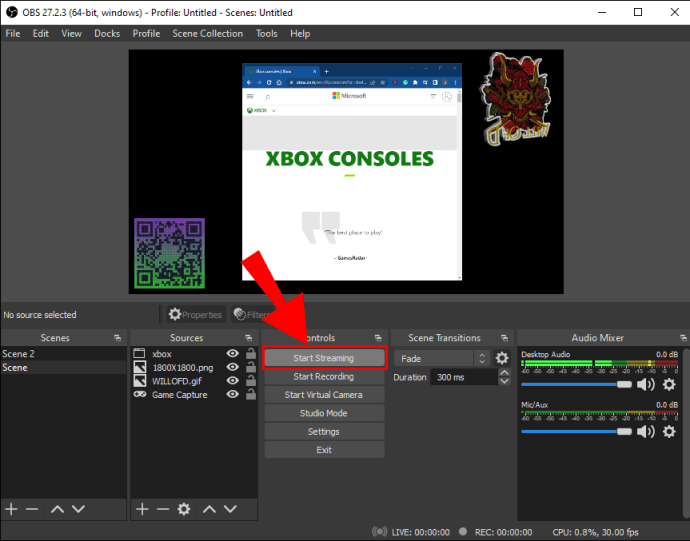Open the Profile menu
The height and width of the screenshot is (541, 690).
[x=146, y=33]
